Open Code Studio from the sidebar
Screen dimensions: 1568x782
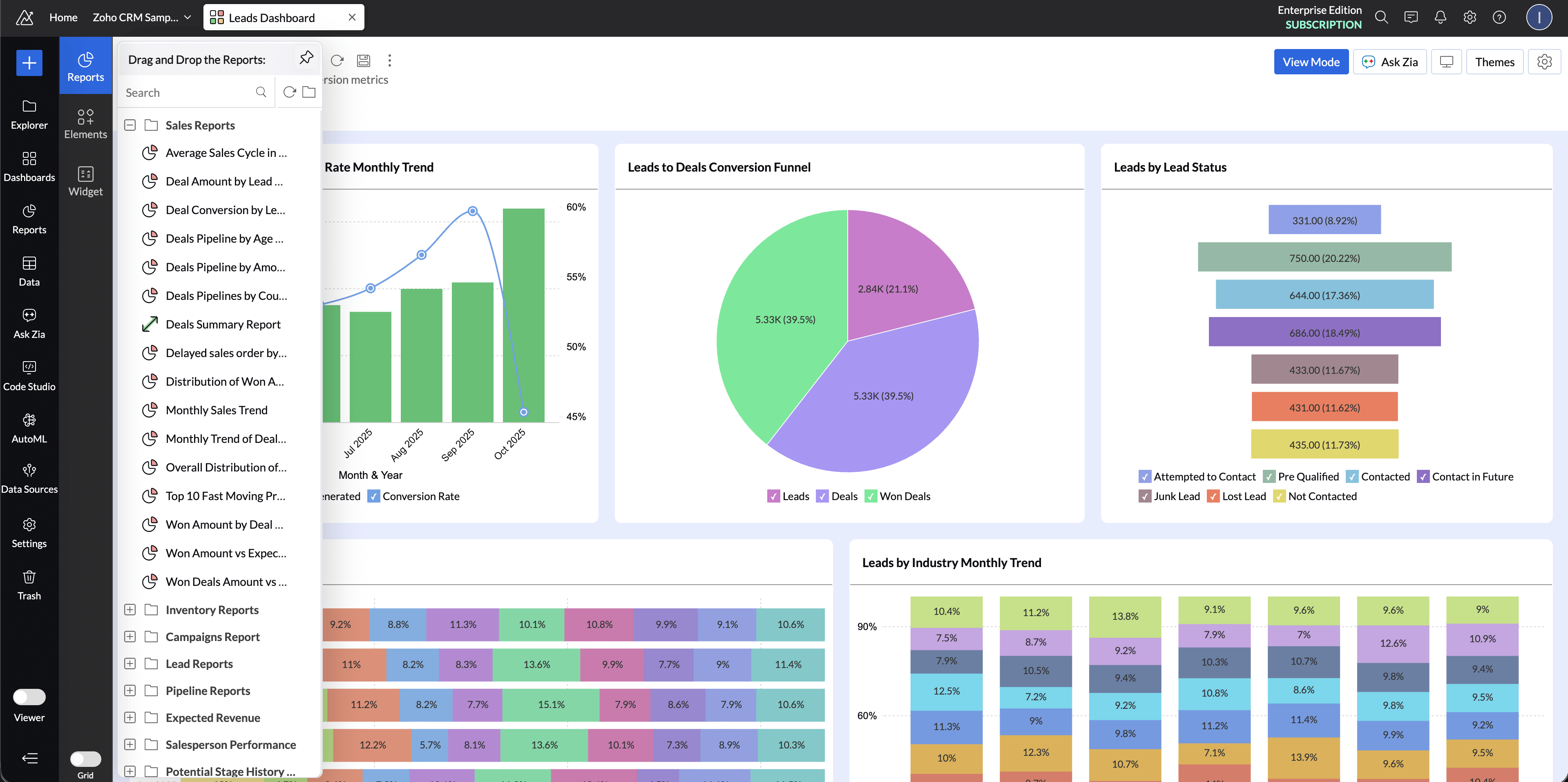coord(29,375)
